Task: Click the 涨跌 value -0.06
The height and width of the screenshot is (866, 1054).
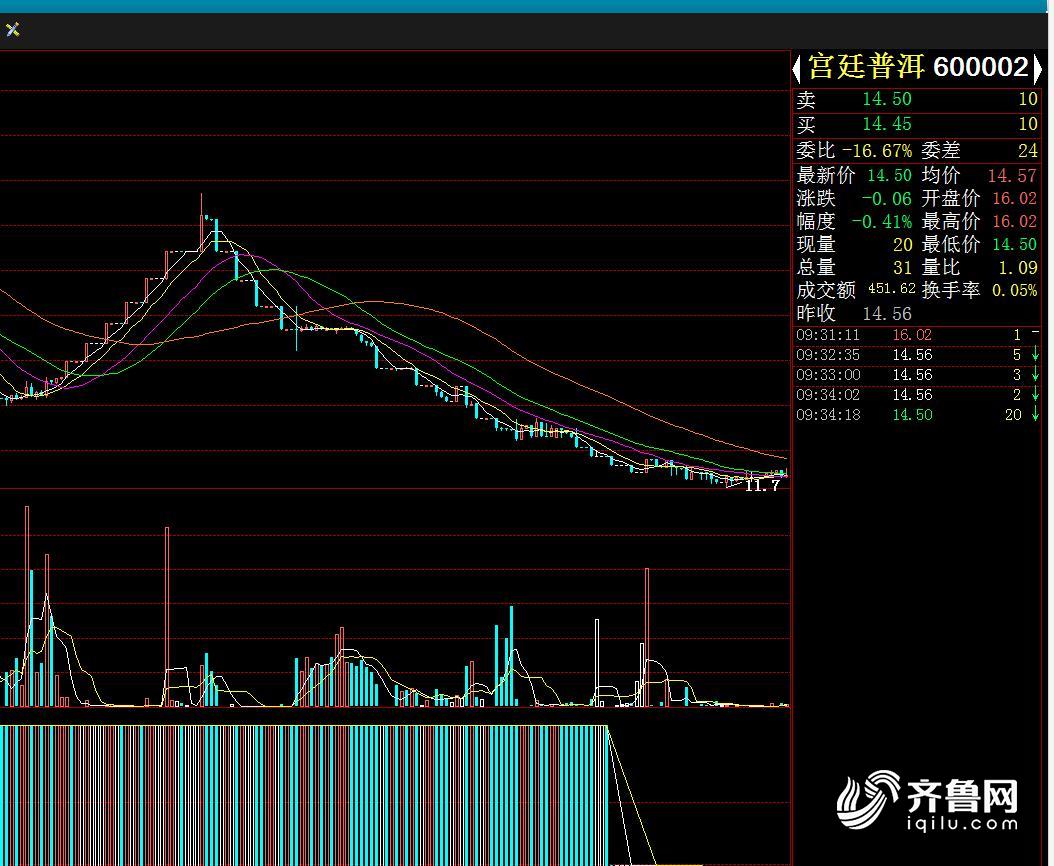Action: pos(887,198)
